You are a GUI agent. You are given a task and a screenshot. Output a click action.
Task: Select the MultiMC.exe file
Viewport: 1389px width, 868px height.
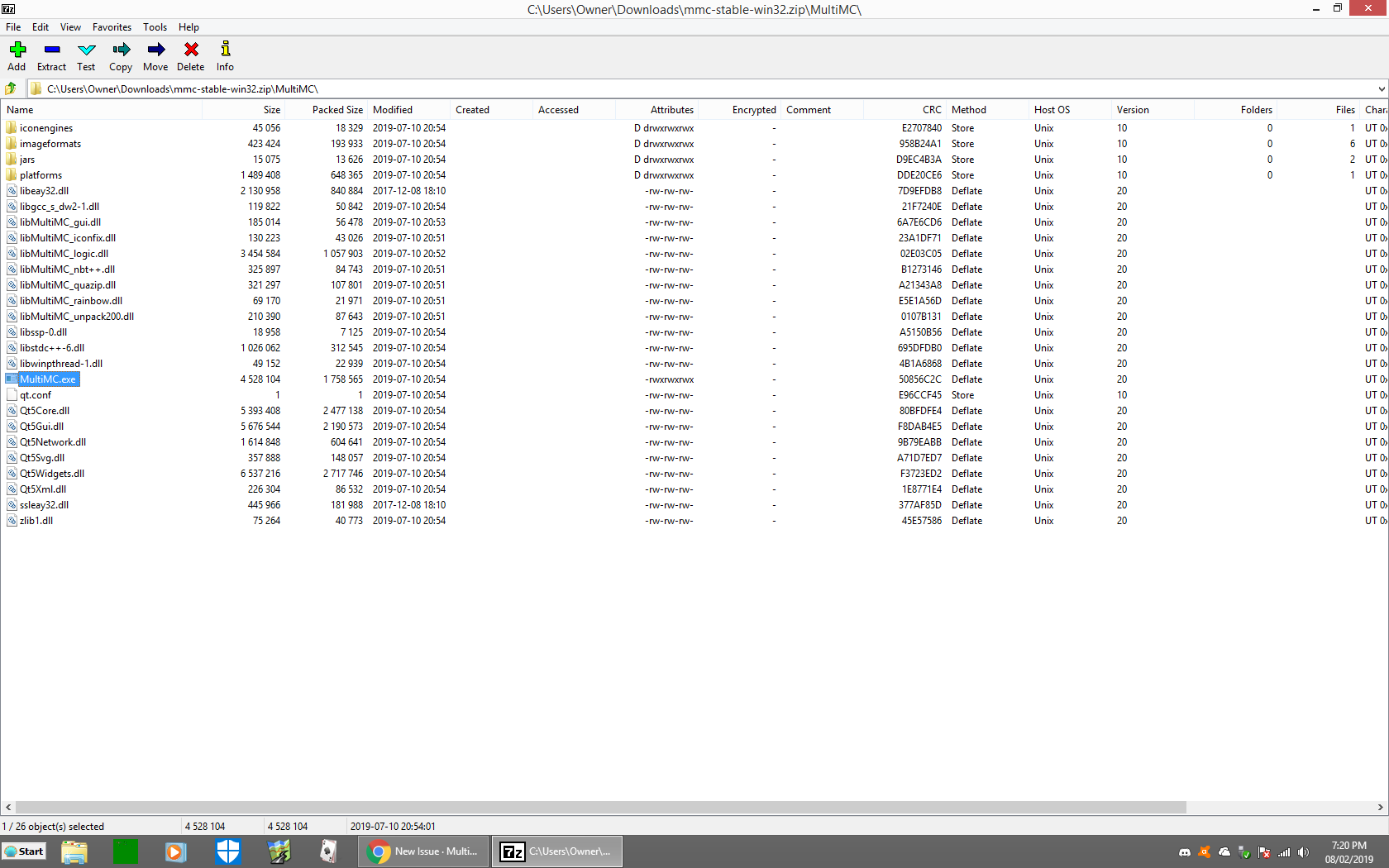[47, 379]
